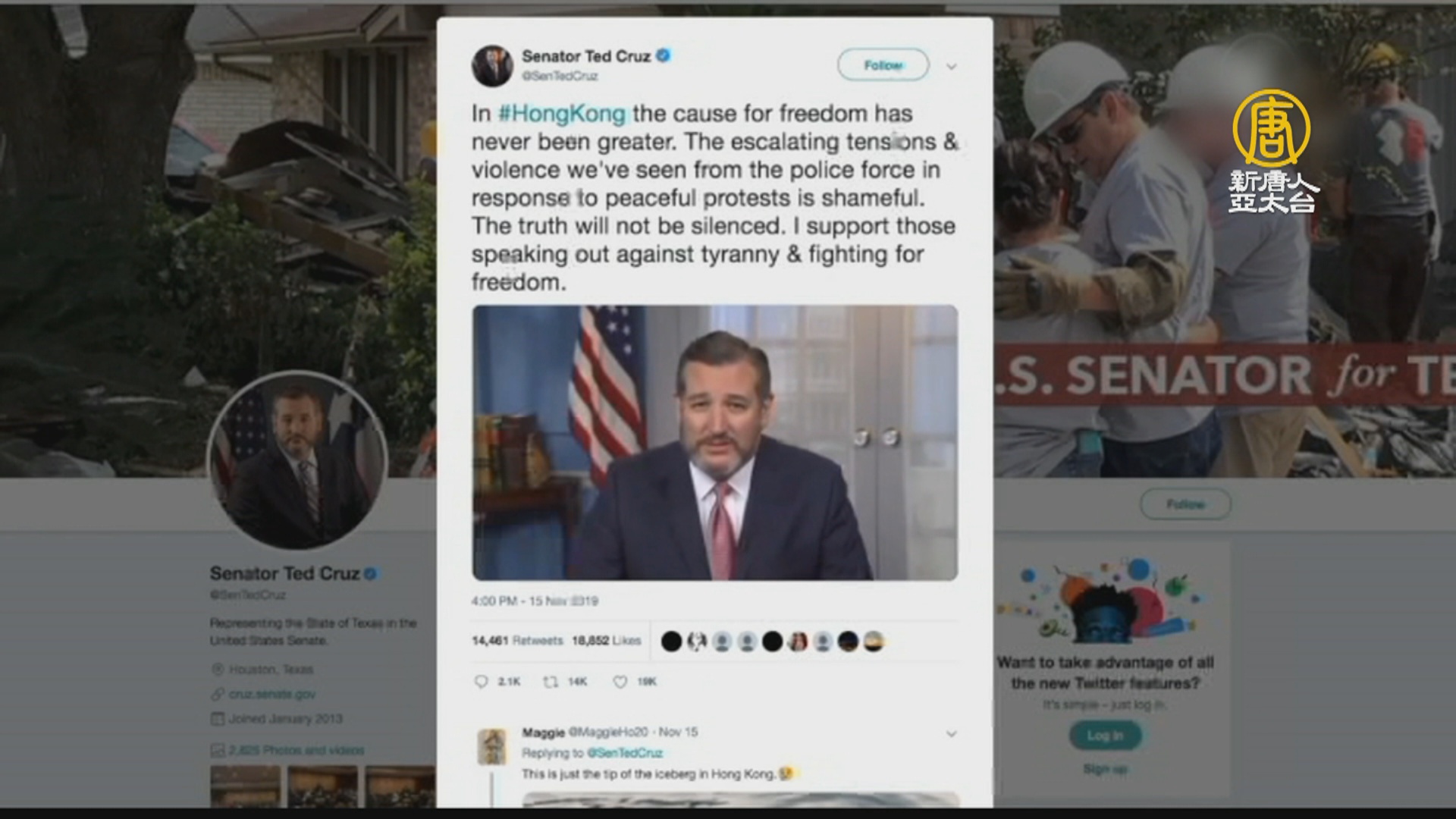The height and width of the screenshot is (819, 1456).
Task: Click the profile page Follow button
Action: click(1185, 504)
